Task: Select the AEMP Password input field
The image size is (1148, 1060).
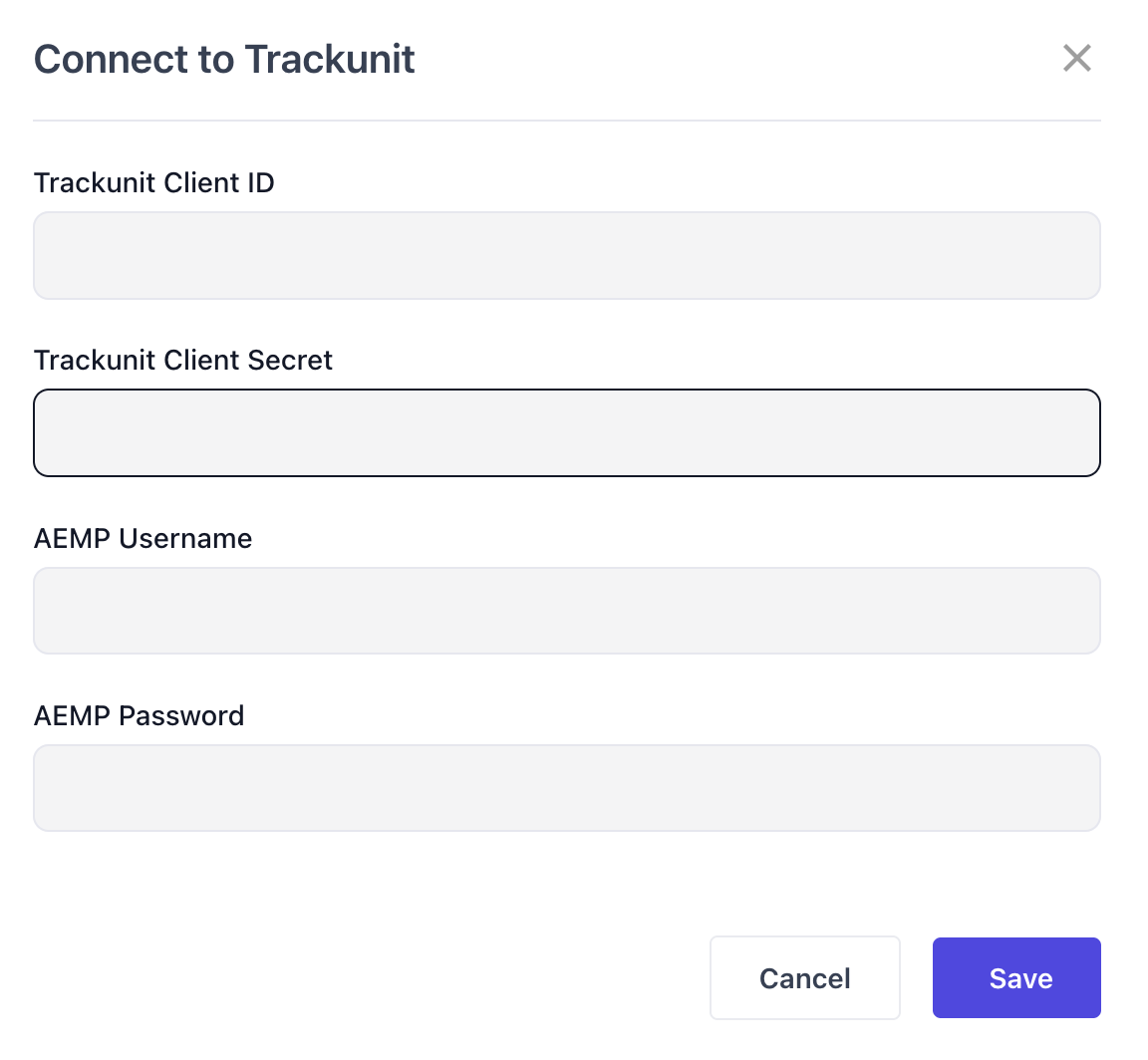Action: click(x=566, y=788)
